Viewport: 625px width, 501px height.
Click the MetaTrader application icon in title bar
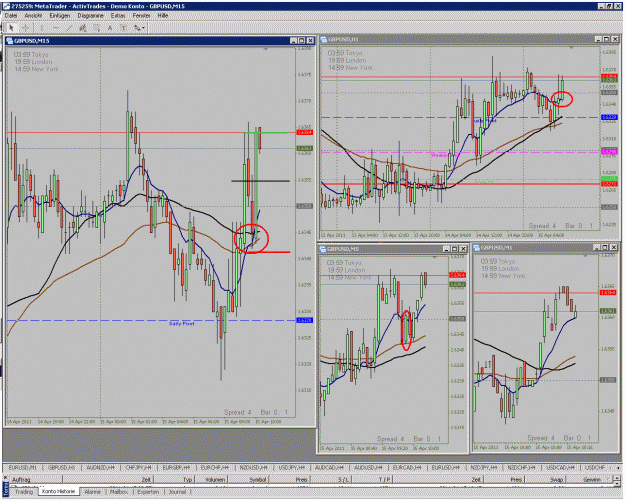(x=6, y=6)
